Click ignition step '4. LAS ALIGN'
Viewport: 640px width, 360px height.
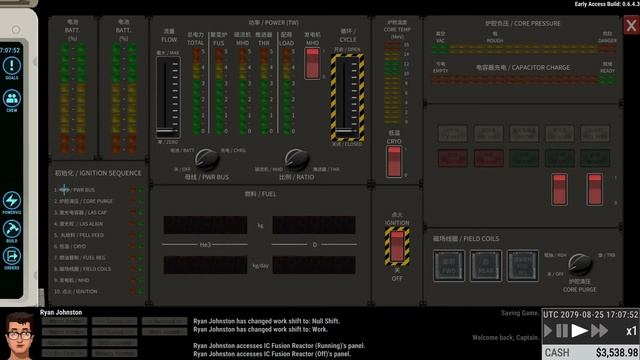[x=78, y=224]
